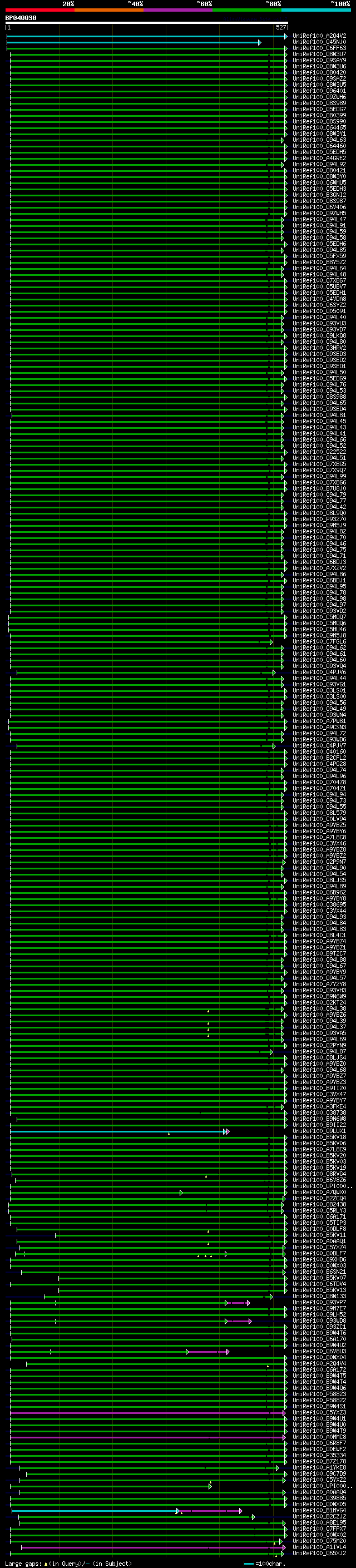Click label UniRef100_Q0DLF7
Image resolution: width=356 pixels, height=1568 pixels.
pyautogui.click(x=319, y=1253)
